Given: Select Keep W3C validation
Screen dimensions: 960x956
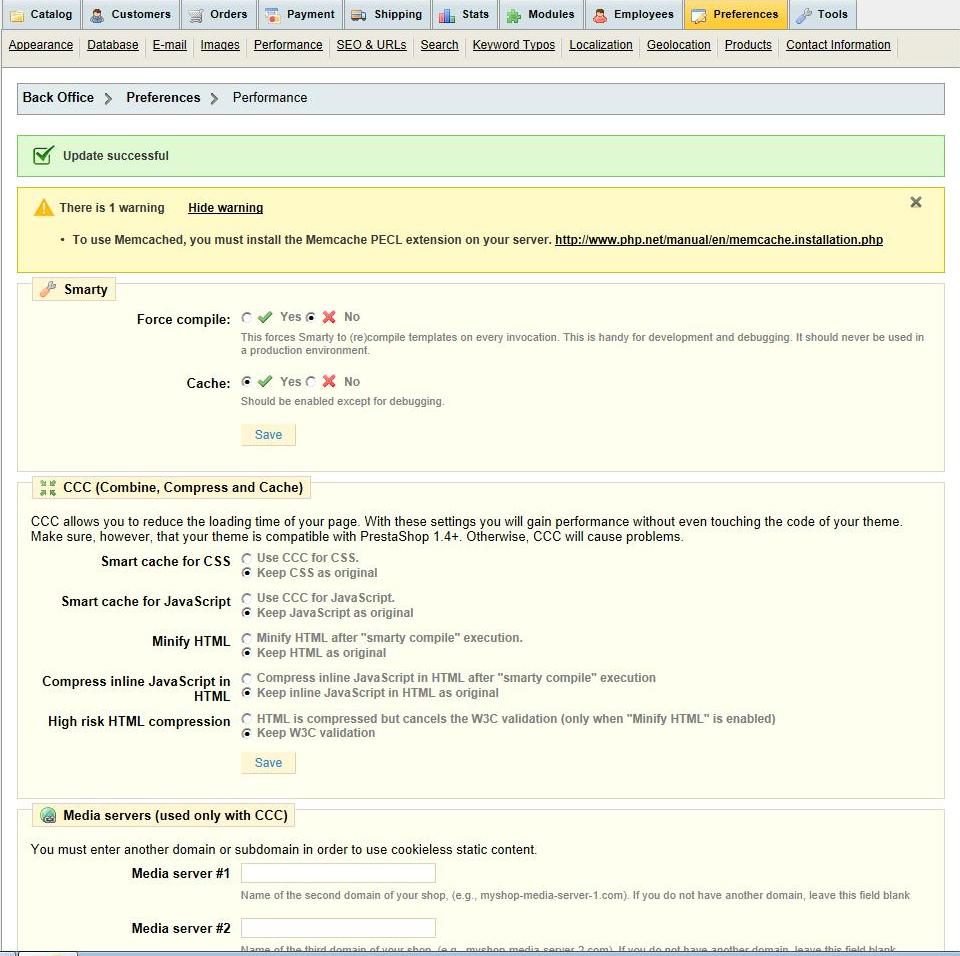Looking at the screenshot, I should pos(246,733).
